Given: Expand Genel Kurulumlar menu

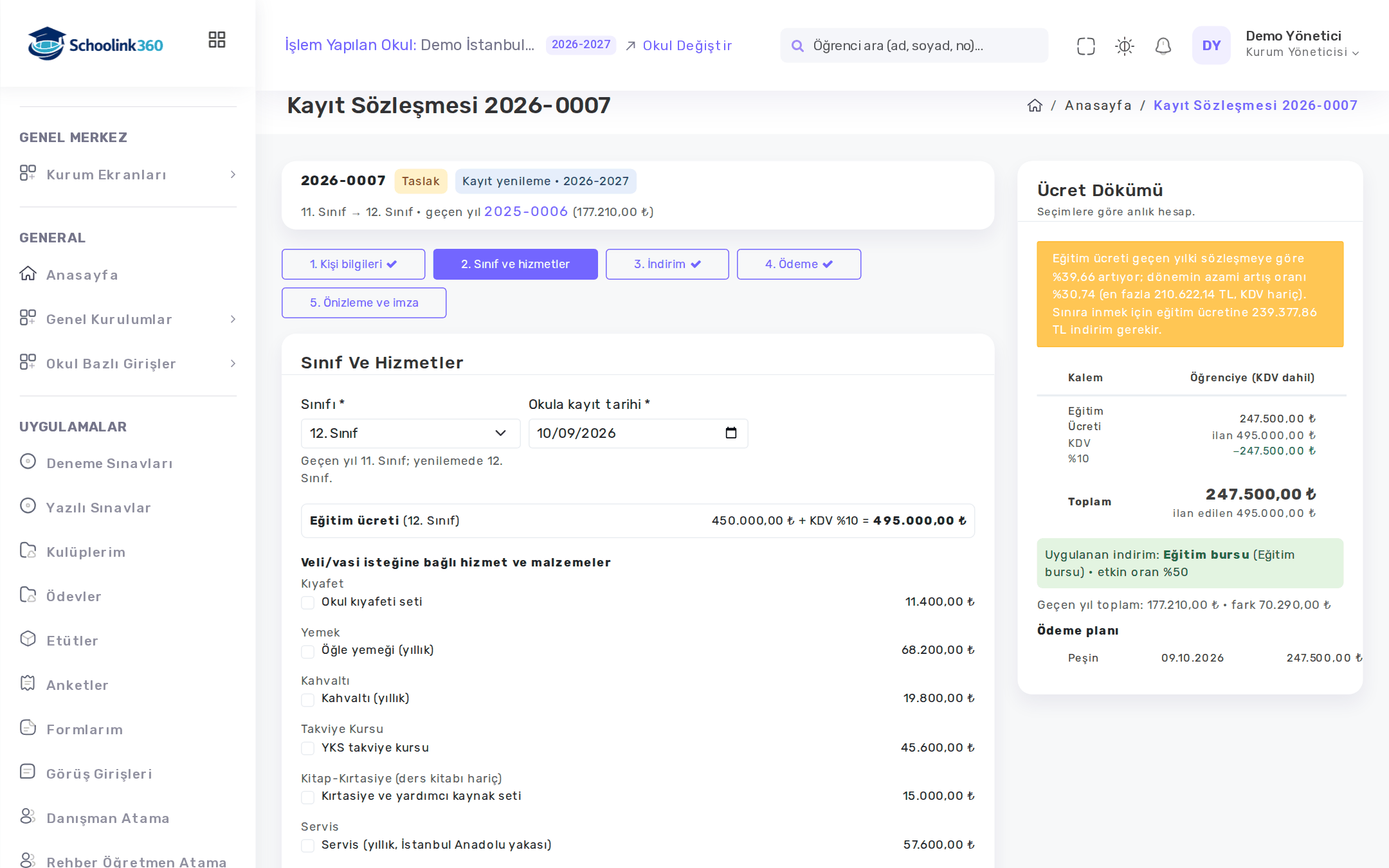Looking at the screenshot, I should point(128,319).
